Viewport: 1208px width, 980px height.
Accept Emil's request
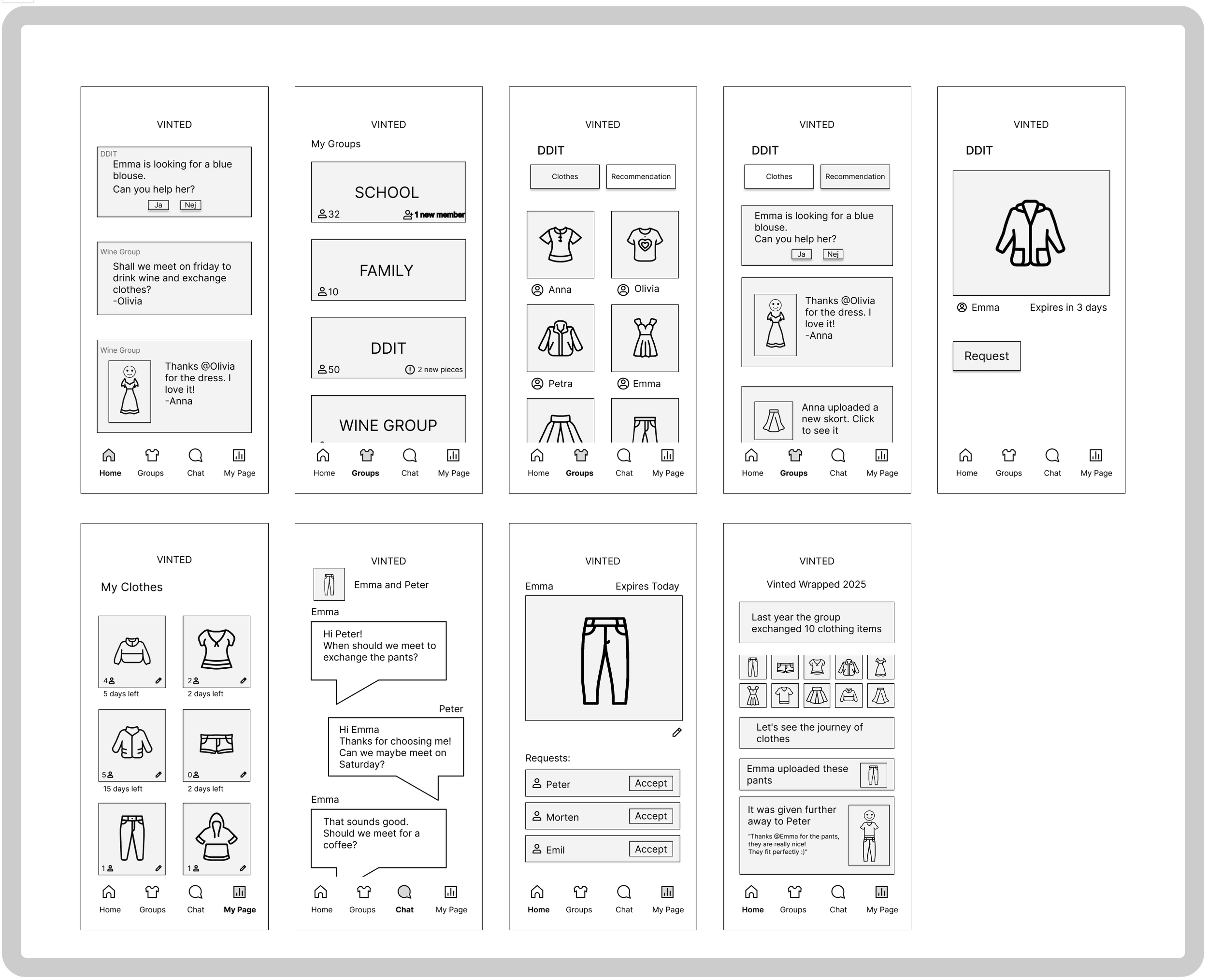[651, 850]
